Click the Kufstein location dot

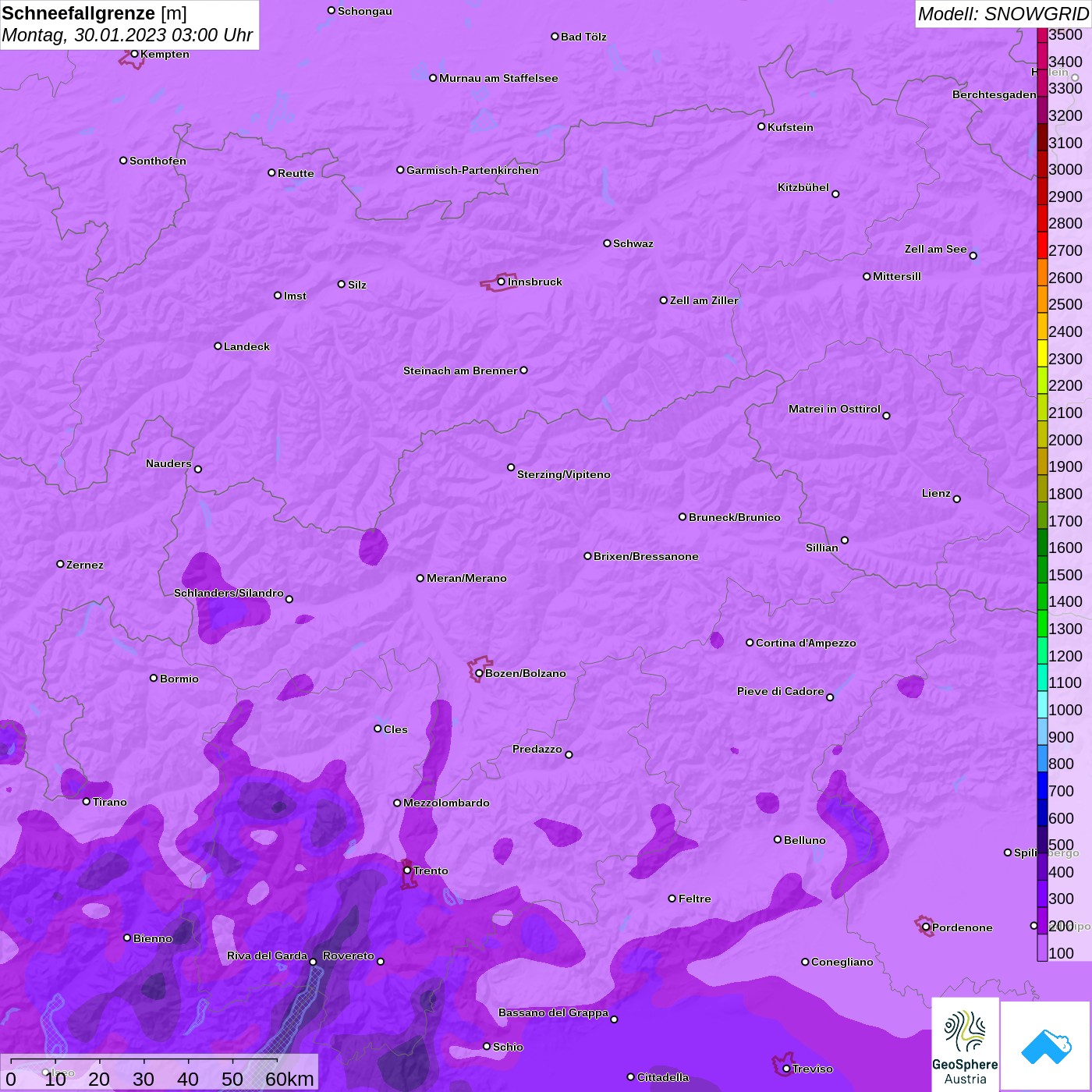pyautogui.click(x=761, y=126)
